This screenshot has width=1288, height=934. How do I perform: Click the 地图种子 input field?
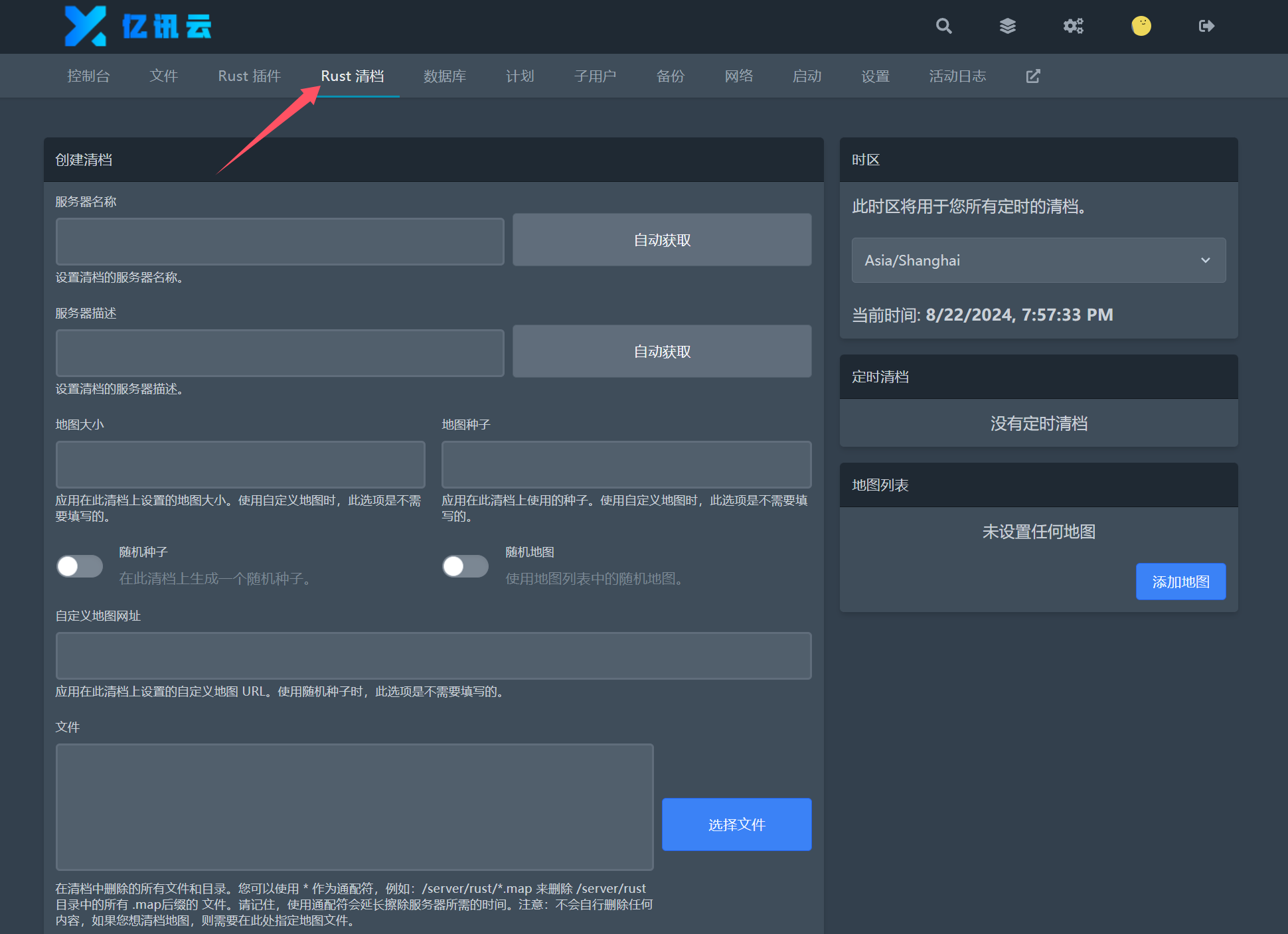[x=626, y=464]
